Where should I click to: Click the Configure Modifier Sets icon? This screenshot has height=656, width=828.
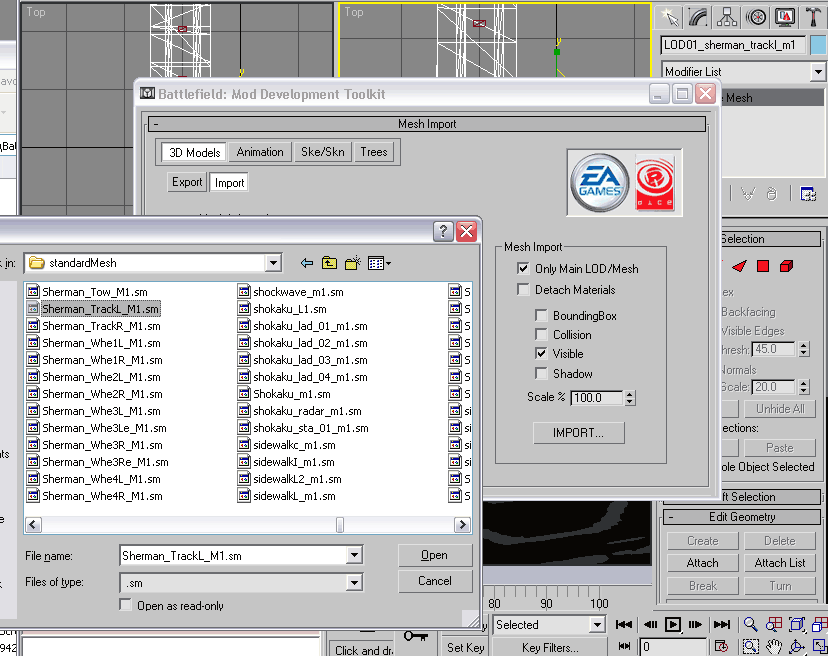(x=808, y=194)
